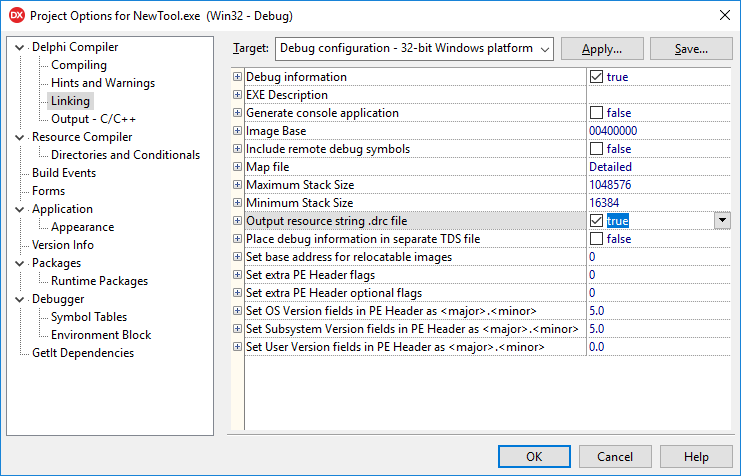The image size is (741, 476).
Task: Expand the Generate console application row
Action: pyautogui.click(x=237, y=113)
